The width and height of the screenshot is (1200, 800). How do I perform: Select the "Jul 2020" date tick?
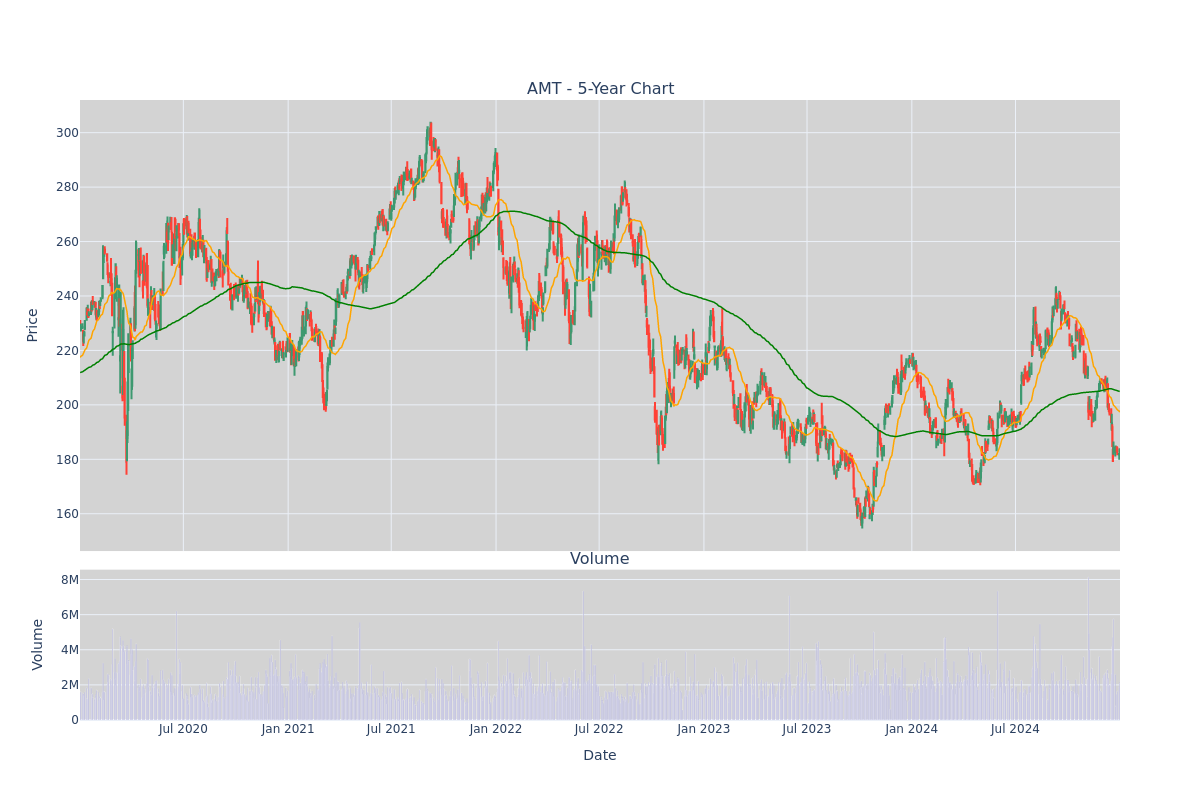[183, 729]
